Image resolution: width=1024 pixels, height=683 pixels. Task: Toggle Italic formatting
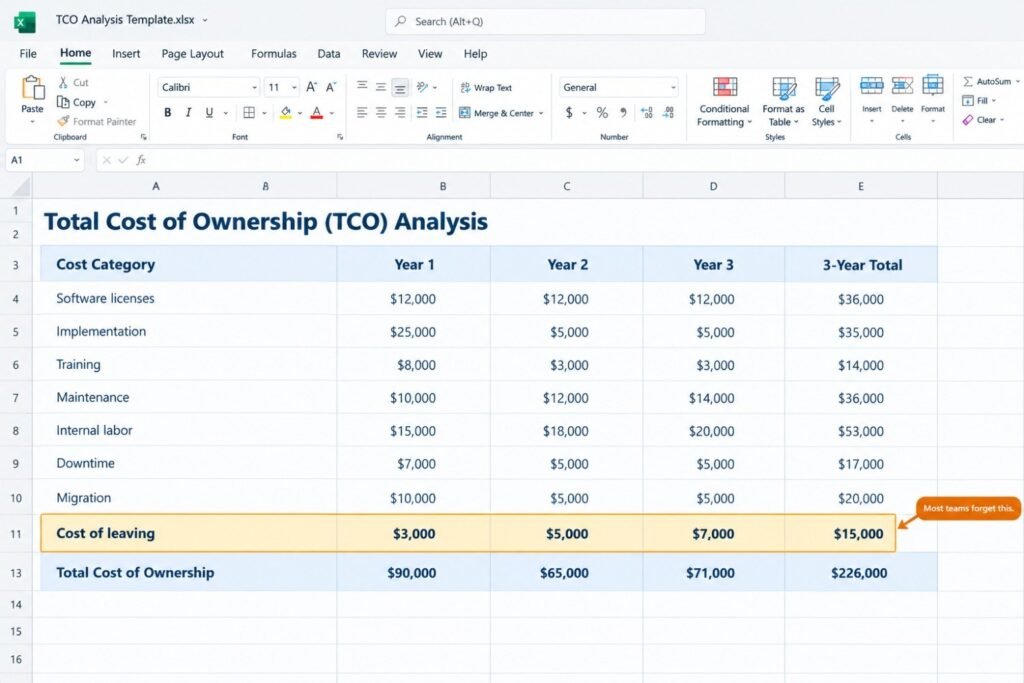[x=188, y=112]
